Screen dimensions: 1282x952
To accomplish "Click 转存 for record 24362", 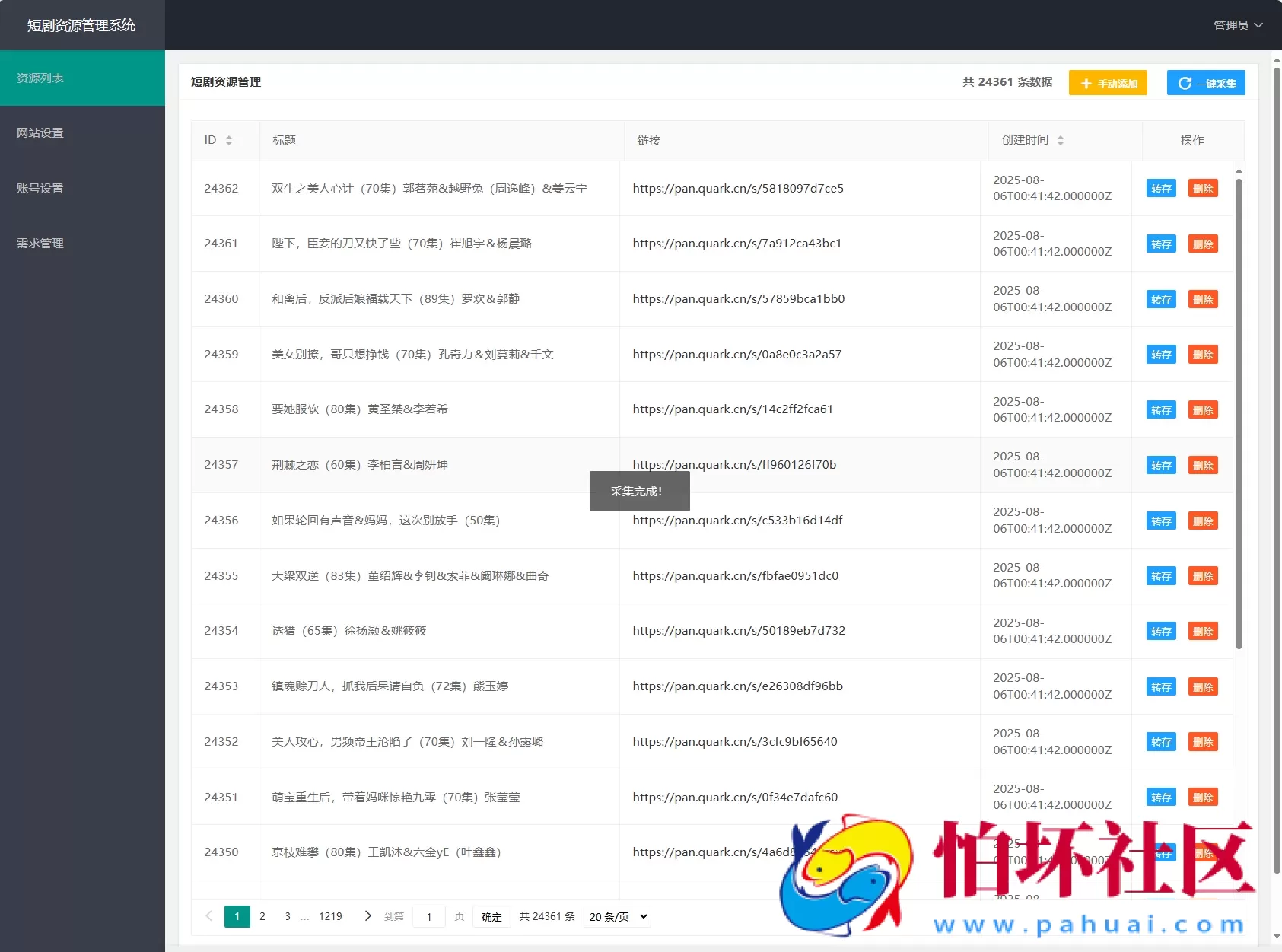I will point(1161,188).
